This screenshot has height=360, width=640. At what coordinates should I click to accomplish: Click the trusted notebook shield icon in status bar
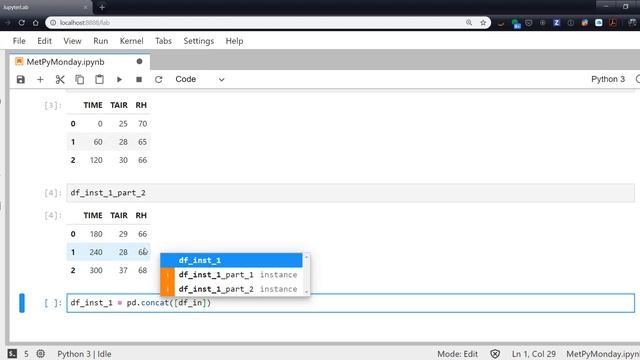click(x=495, y=354)
